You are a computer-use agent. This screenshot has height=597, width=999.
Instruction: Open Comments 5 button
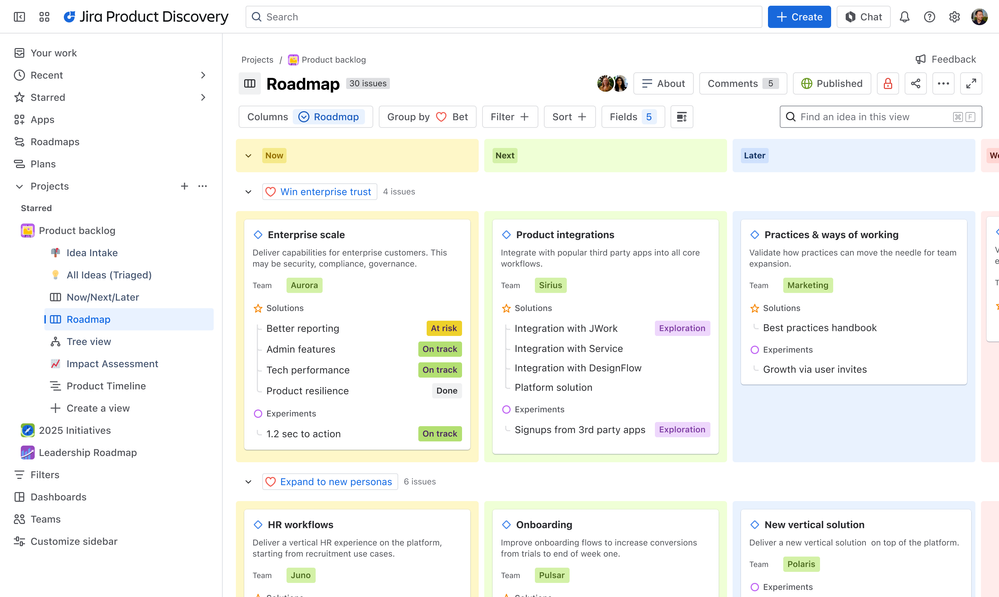(743, 83)
